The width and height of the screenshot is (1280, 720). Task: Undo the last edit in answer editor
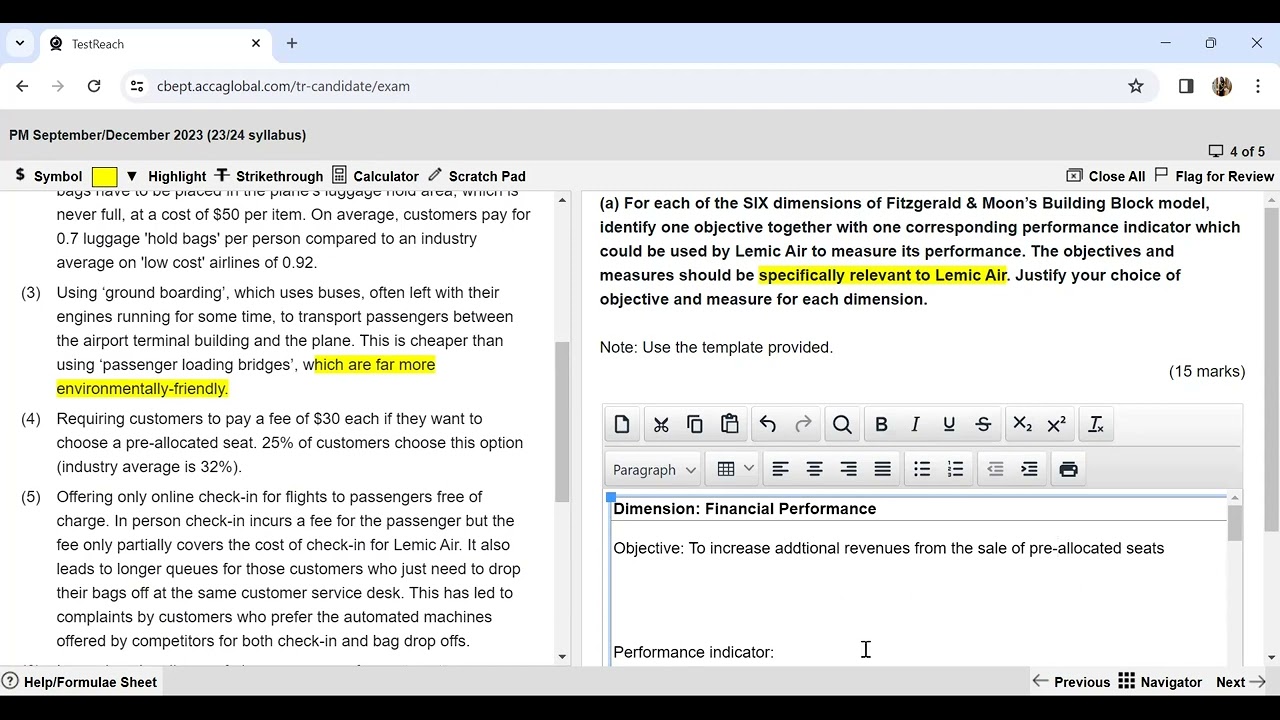[768, 424]
